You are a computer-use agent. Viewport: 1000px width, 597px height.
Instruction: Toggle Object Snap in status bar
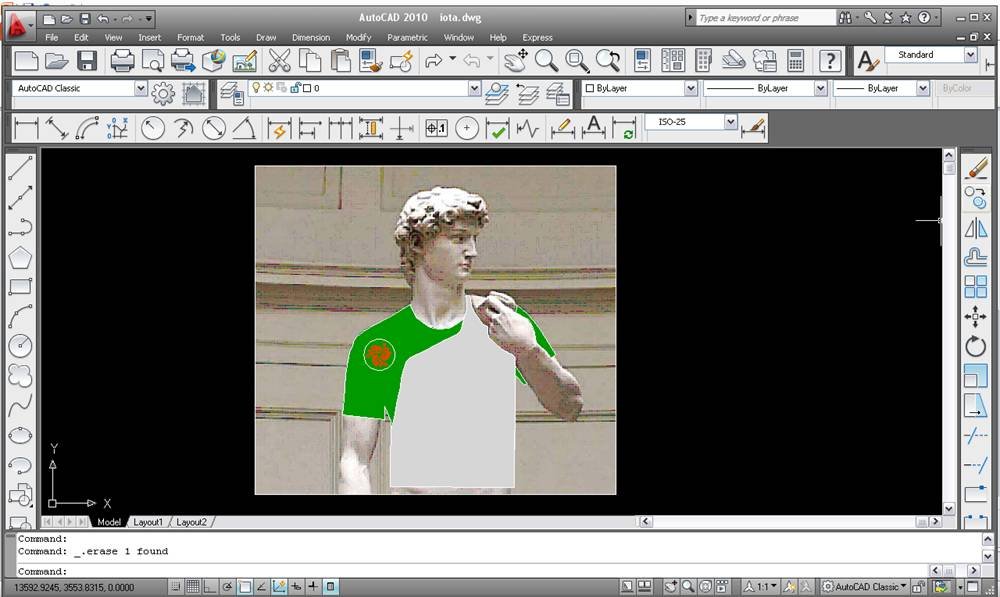tap(244, 586)
